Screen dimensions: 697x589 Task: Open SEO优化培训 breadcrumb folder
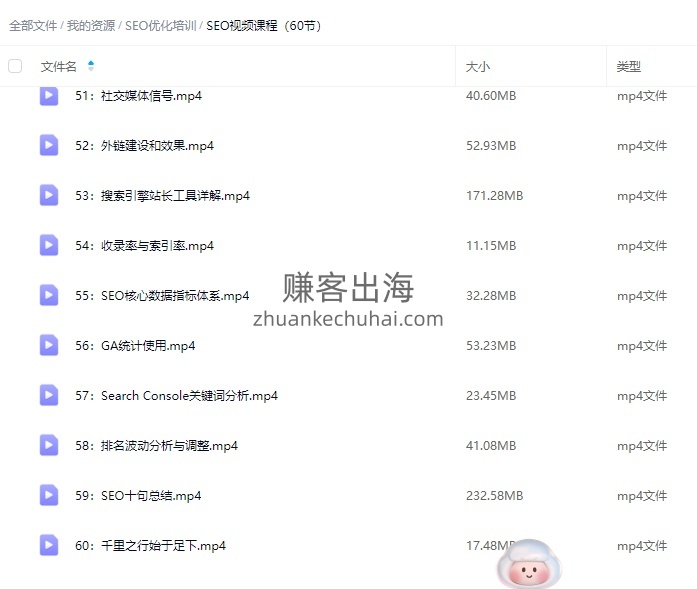click(x=160, y=26)
